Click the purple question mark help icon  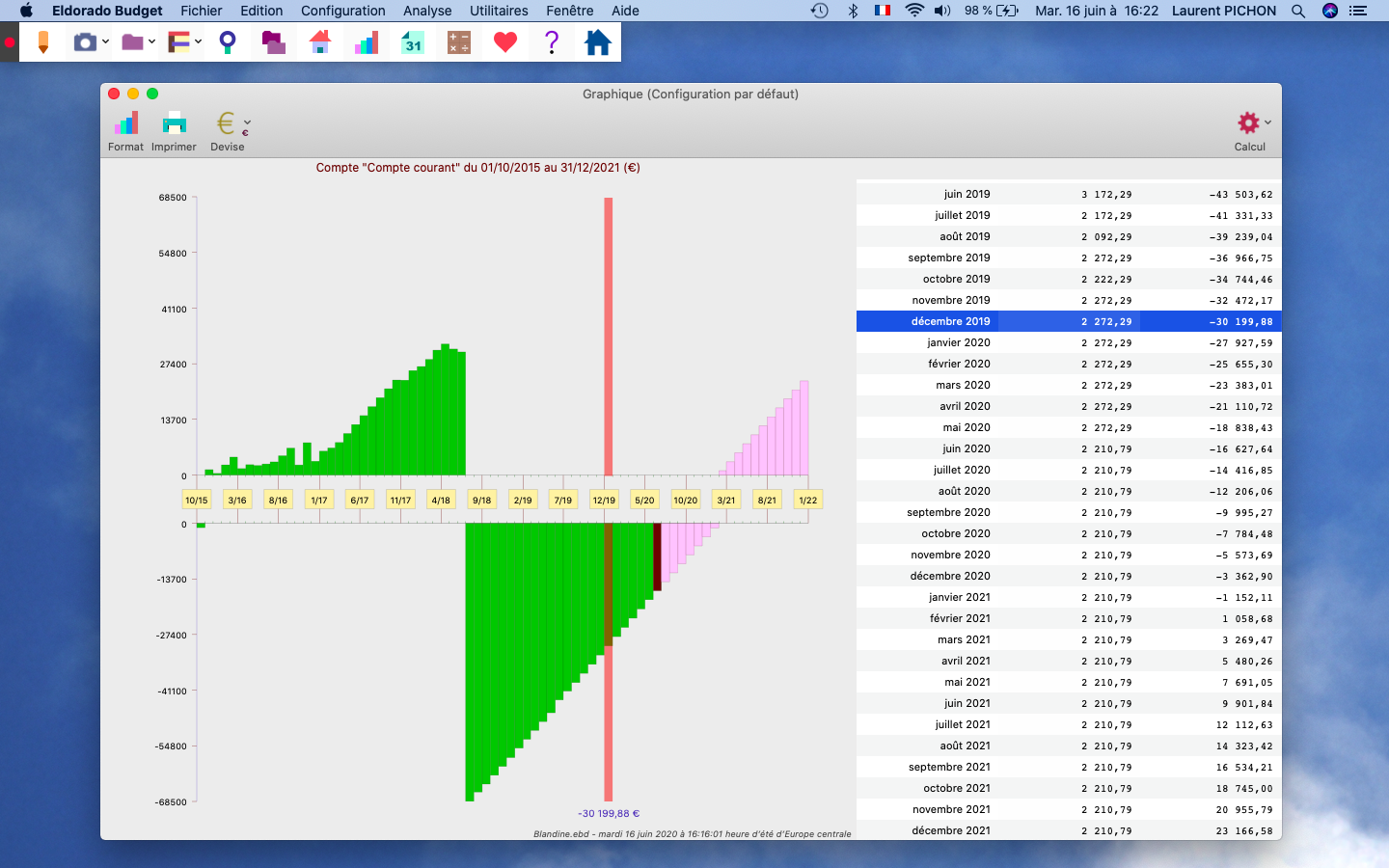(x=552, y=42)
